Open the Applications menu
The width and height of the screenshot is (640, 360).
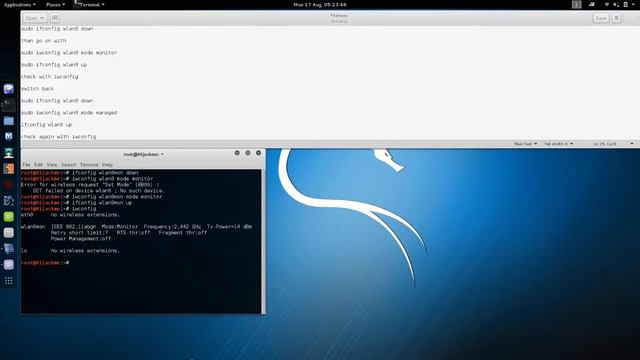point(19,4)
